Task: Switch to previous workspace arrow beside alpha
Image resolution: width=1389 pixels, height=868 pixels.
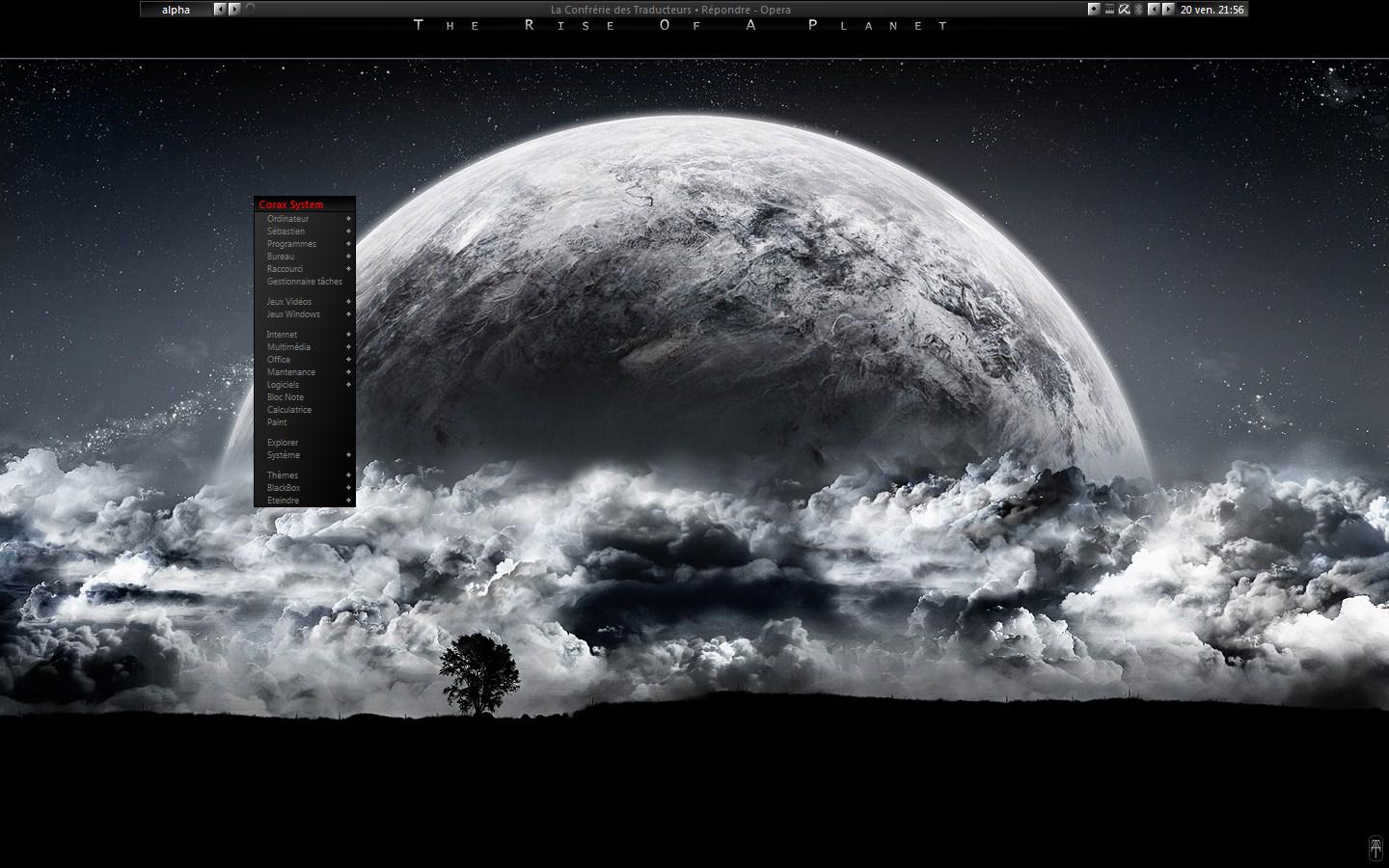Action: 219,10
